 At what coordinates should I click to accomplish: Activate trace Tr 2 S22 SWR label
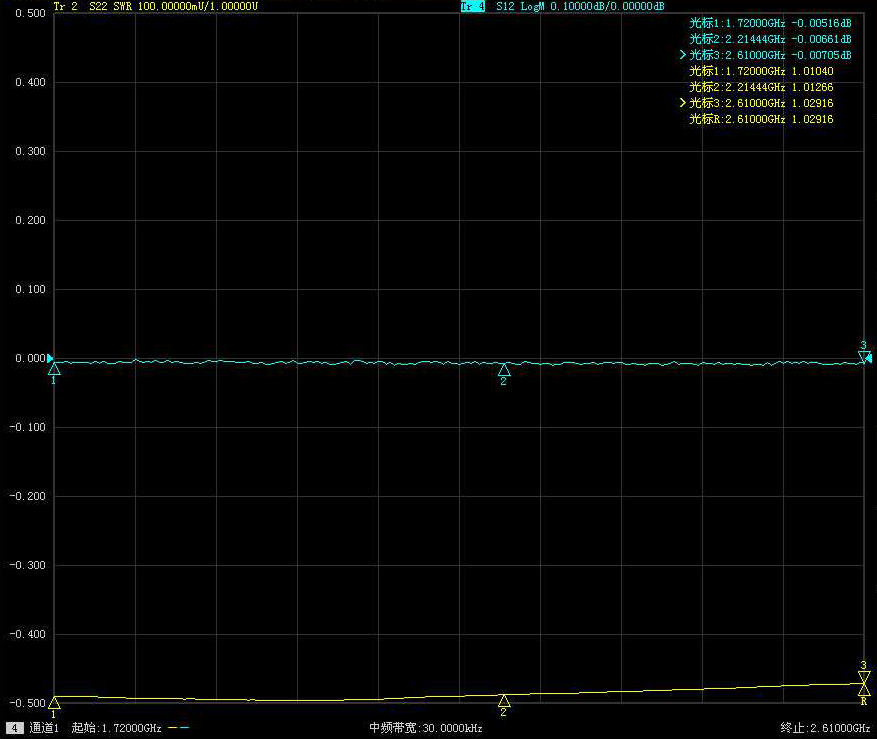(155, 6)
